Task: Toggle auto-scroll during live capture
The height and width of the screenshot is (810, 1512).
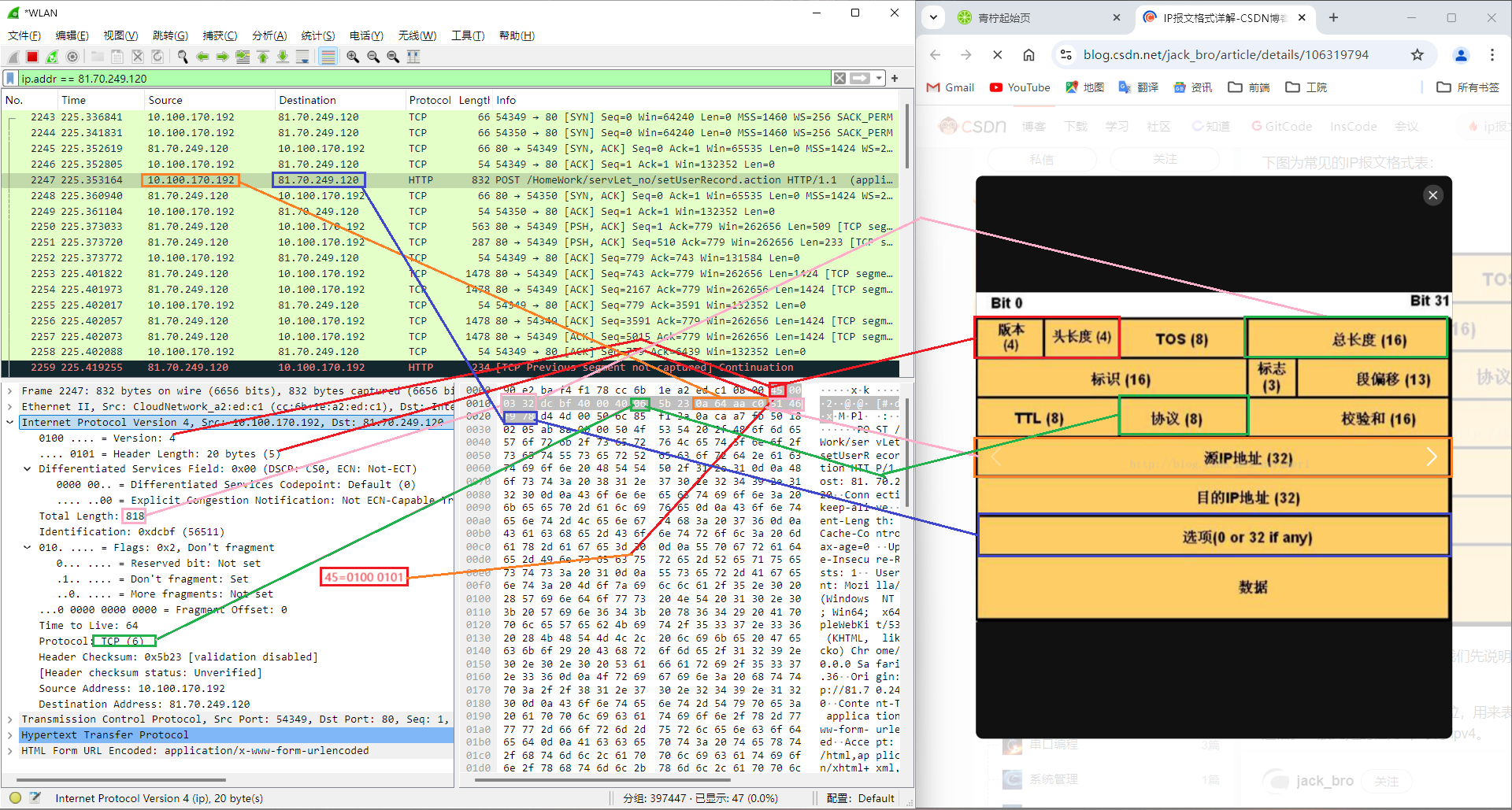Action: pos(302,57)
